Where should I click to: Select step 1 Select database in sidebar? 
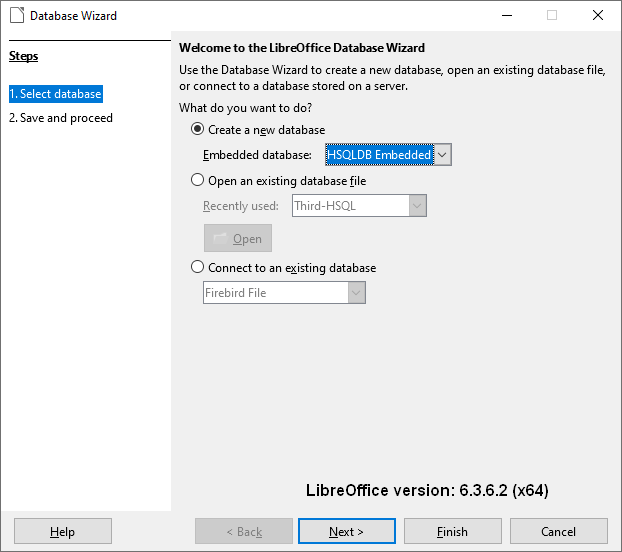coord(56,94)
